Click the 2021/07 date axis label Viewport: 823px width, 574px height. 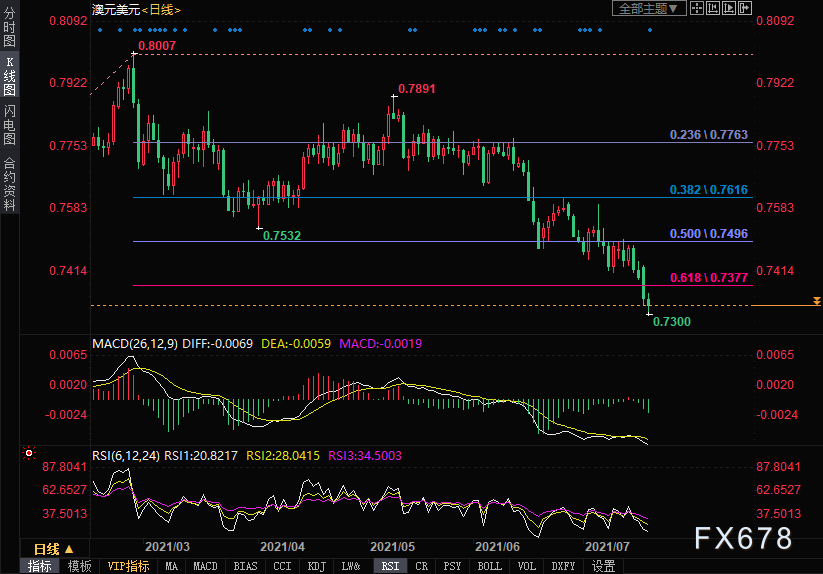click(x=607, y=547)
